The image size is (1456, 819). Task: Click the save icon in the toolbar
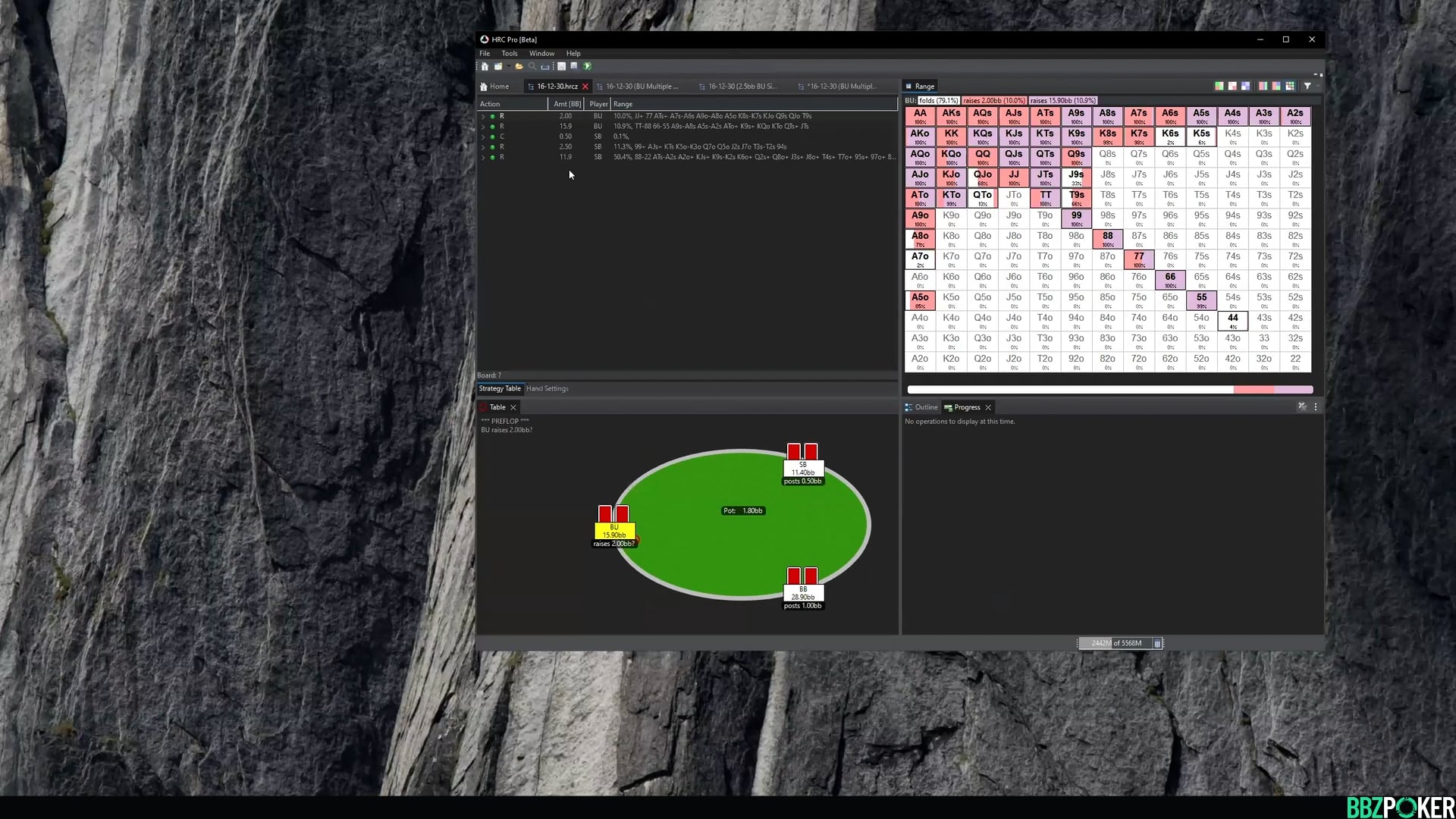click(561, 67)
